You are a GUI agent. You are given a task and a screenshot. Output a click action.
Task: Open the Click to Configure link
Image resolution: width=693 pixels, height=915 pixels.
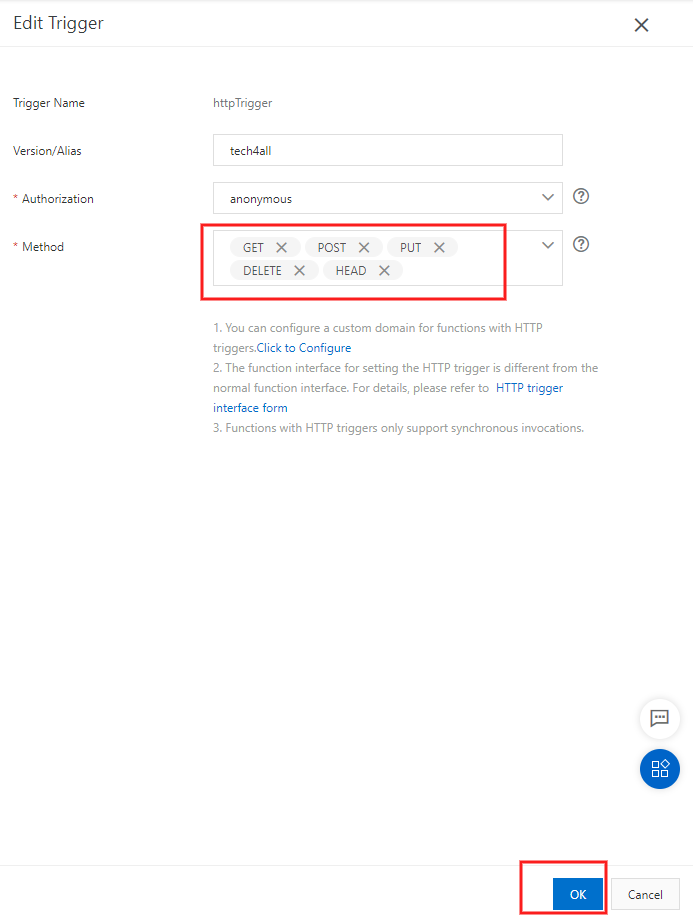[x=304, y=348]
